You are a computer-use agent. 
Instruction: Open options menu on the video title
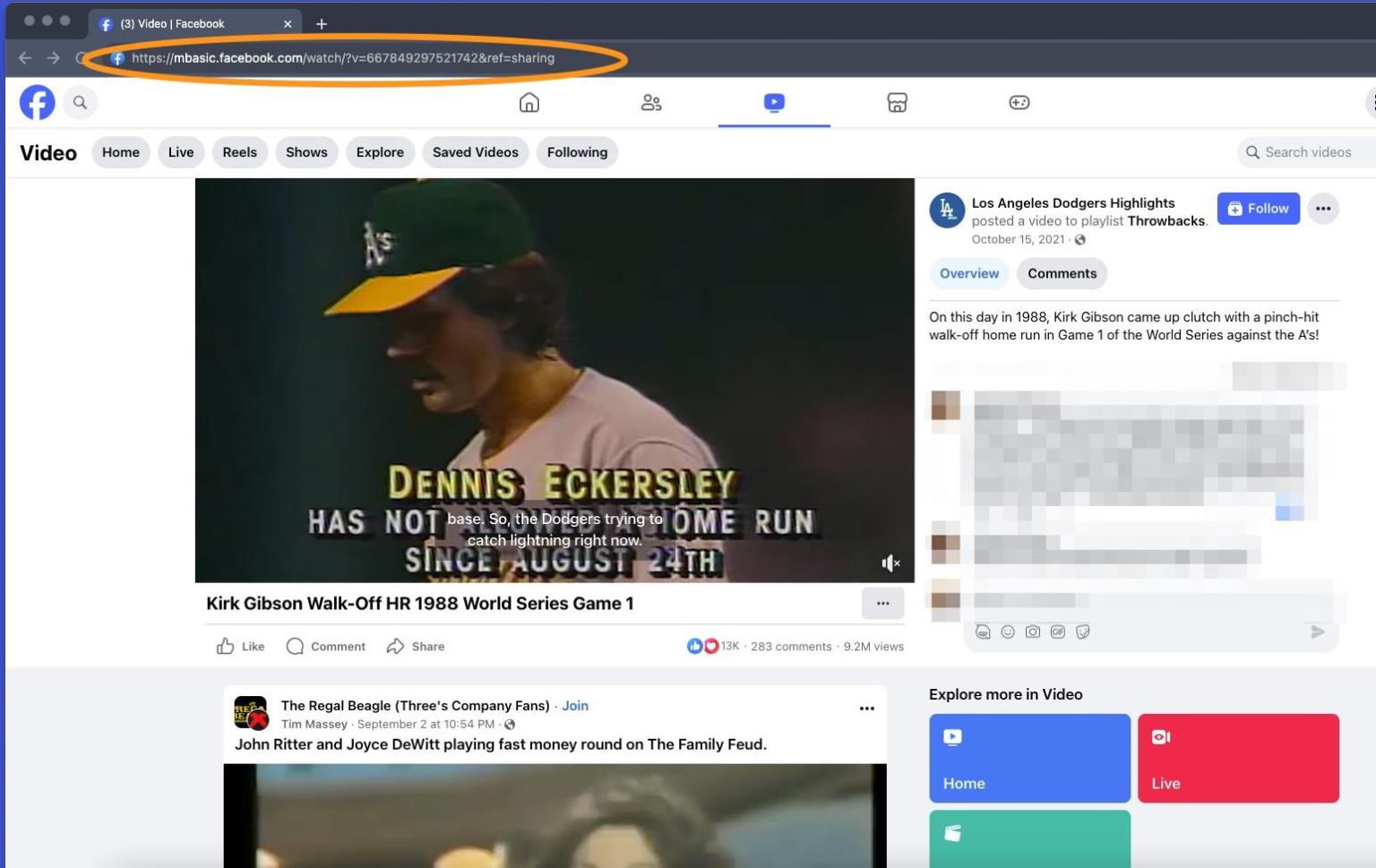(x=882, y=603)
